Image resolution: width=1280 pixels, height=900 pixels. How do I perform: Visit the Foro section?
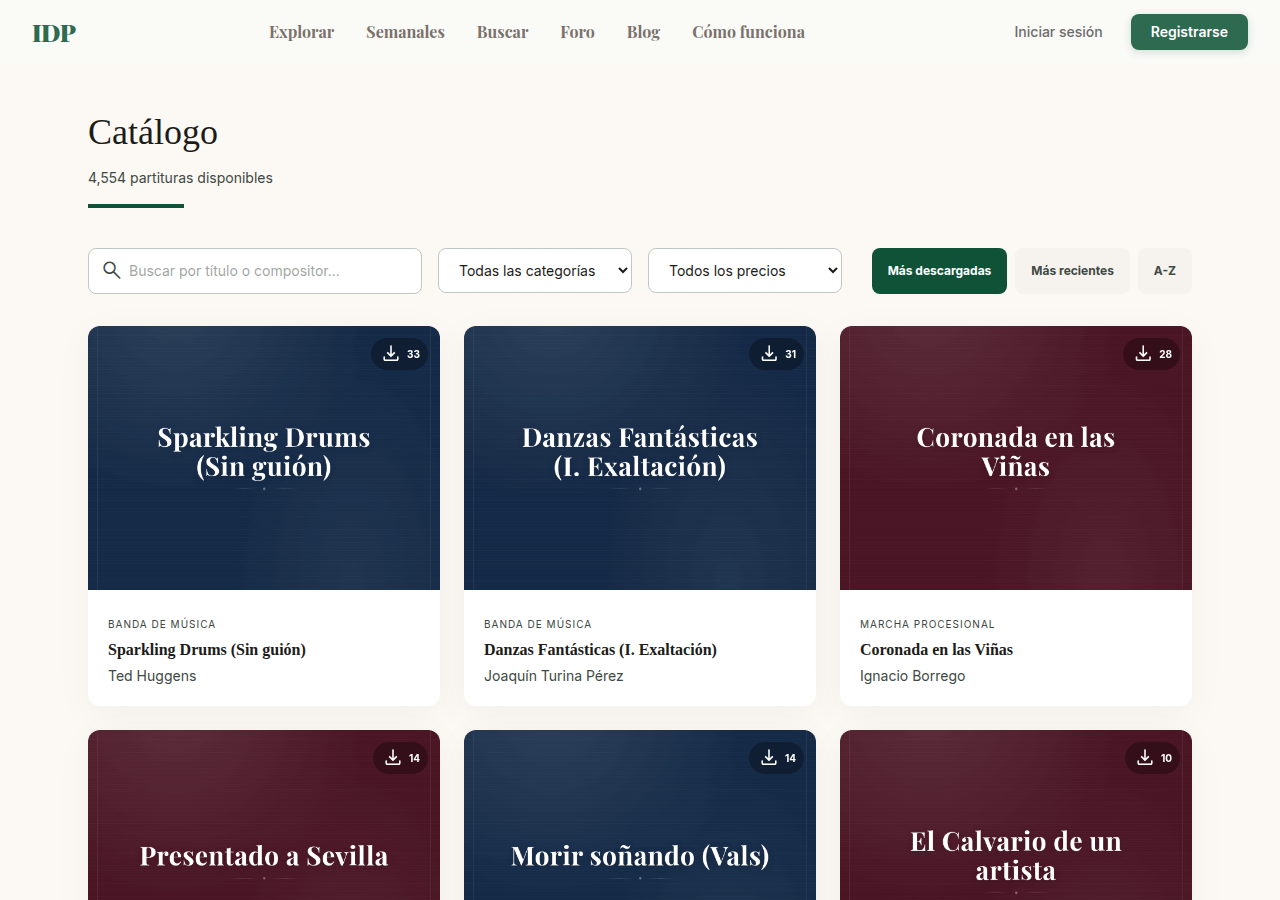click(x=577, y=32)
